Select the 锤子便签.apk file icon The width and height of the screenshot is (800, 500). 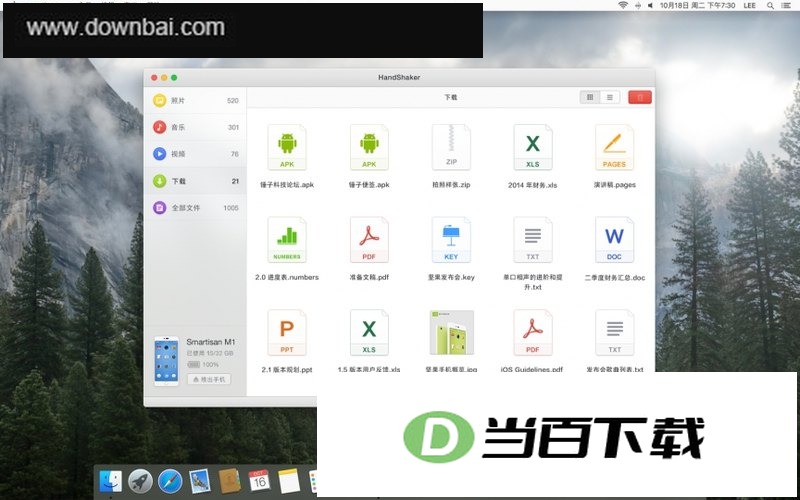tap(369, 147)
